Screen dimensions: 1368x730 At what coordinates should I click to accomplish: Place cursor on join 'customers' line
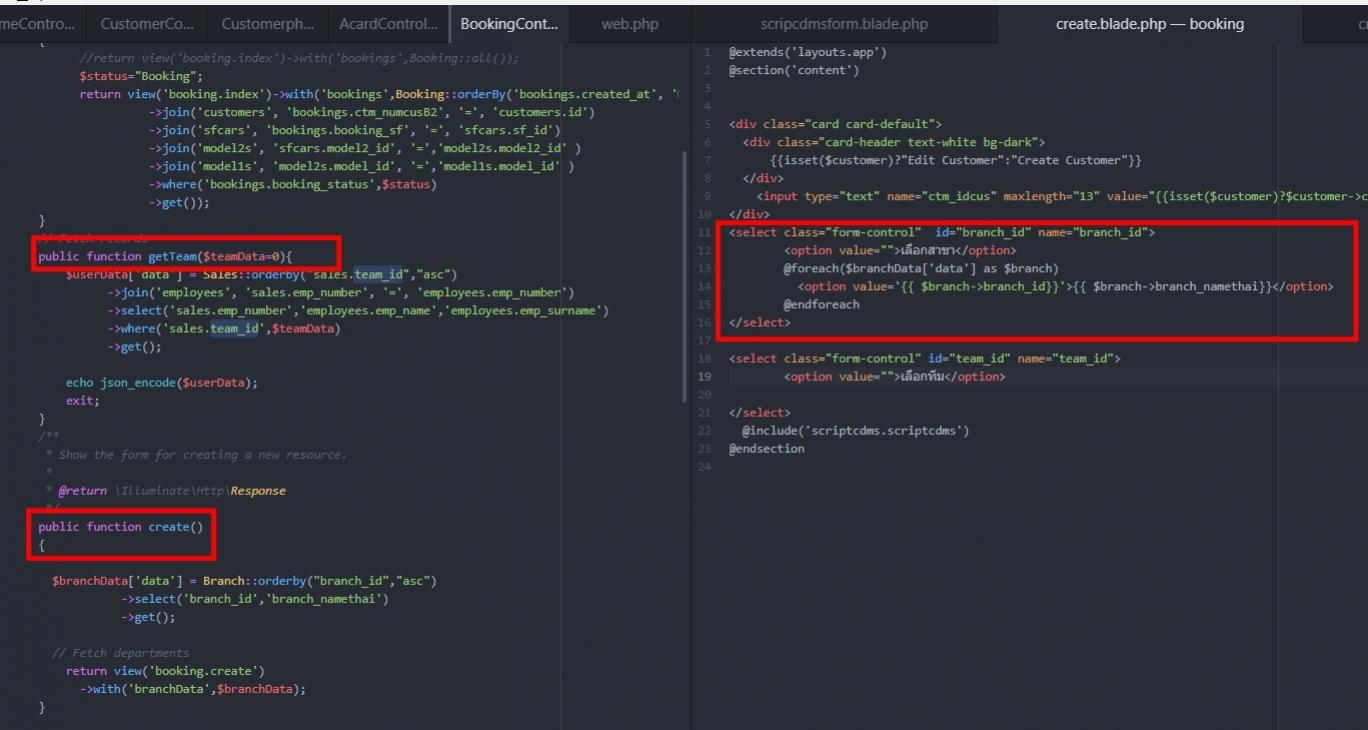pyautogui.click(x=372, y=113)
